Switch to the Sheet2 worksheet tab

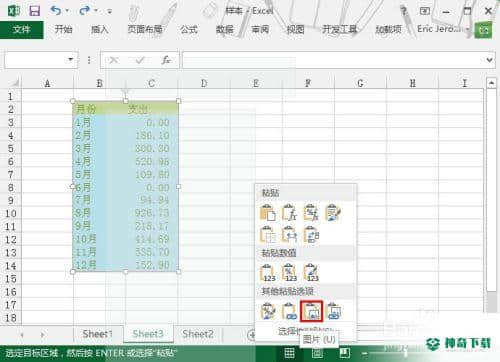tap(198, 334)
